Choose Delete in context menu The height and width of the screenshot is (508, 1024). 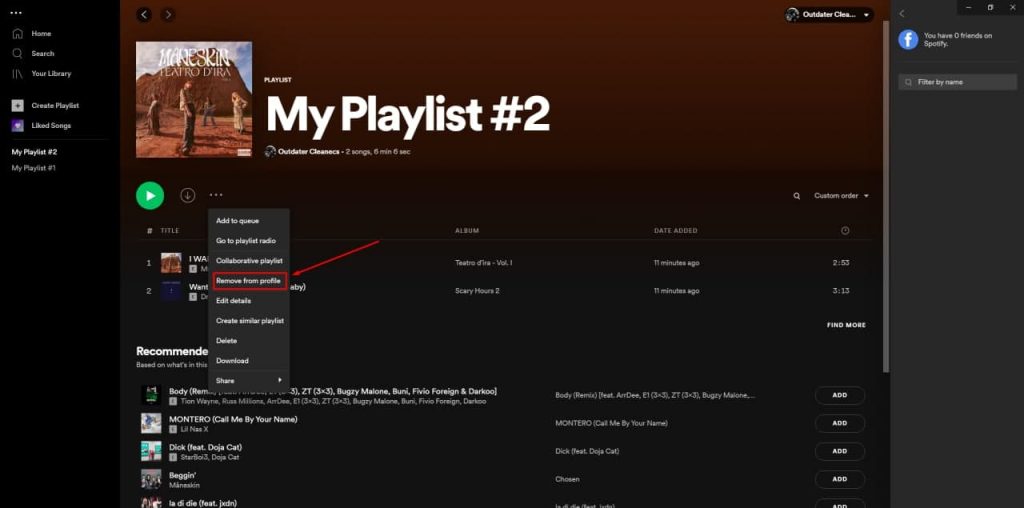click(249, 341)
